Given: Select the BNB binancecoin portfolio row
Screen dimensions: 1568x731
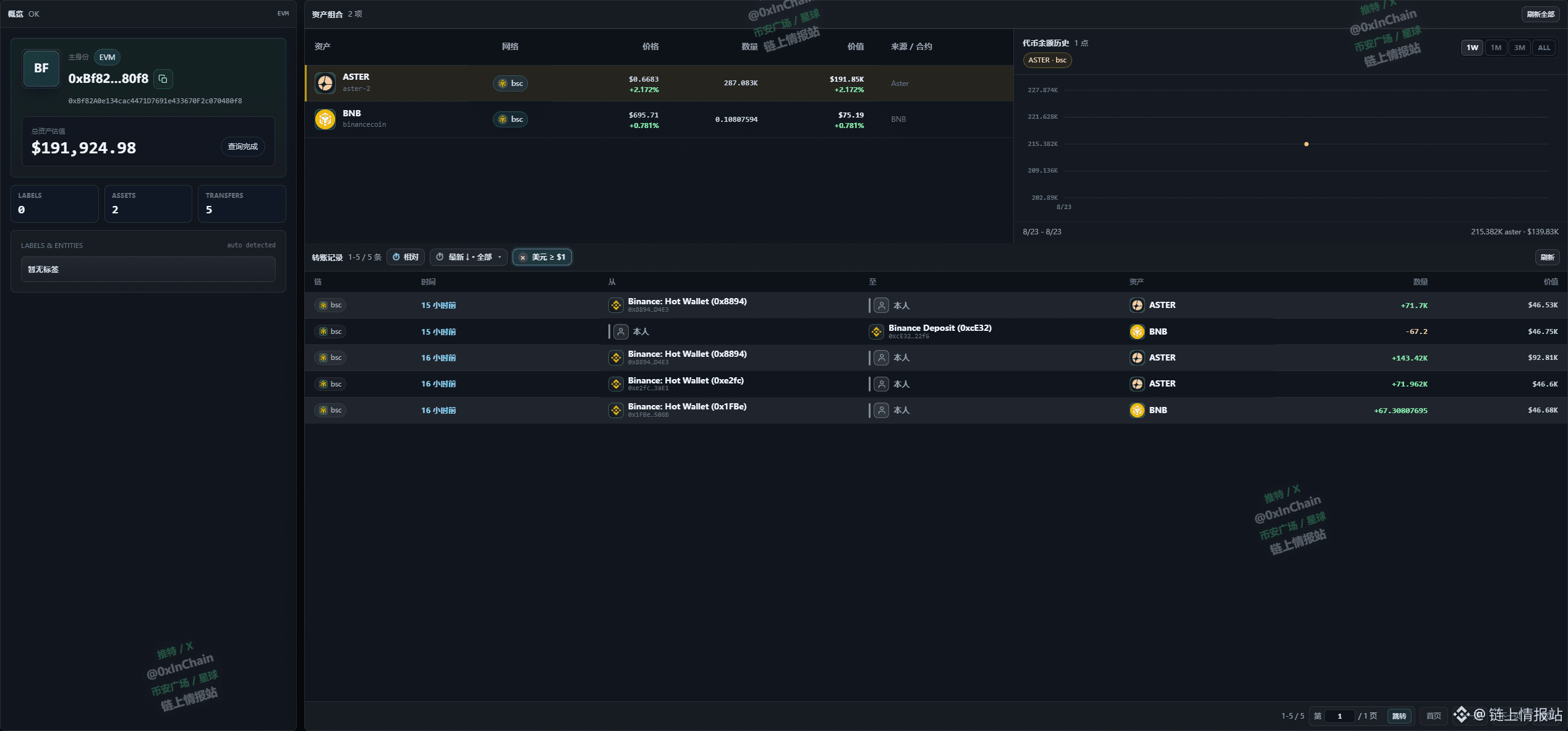Looking at the screenshot, I should coord(659,119).
